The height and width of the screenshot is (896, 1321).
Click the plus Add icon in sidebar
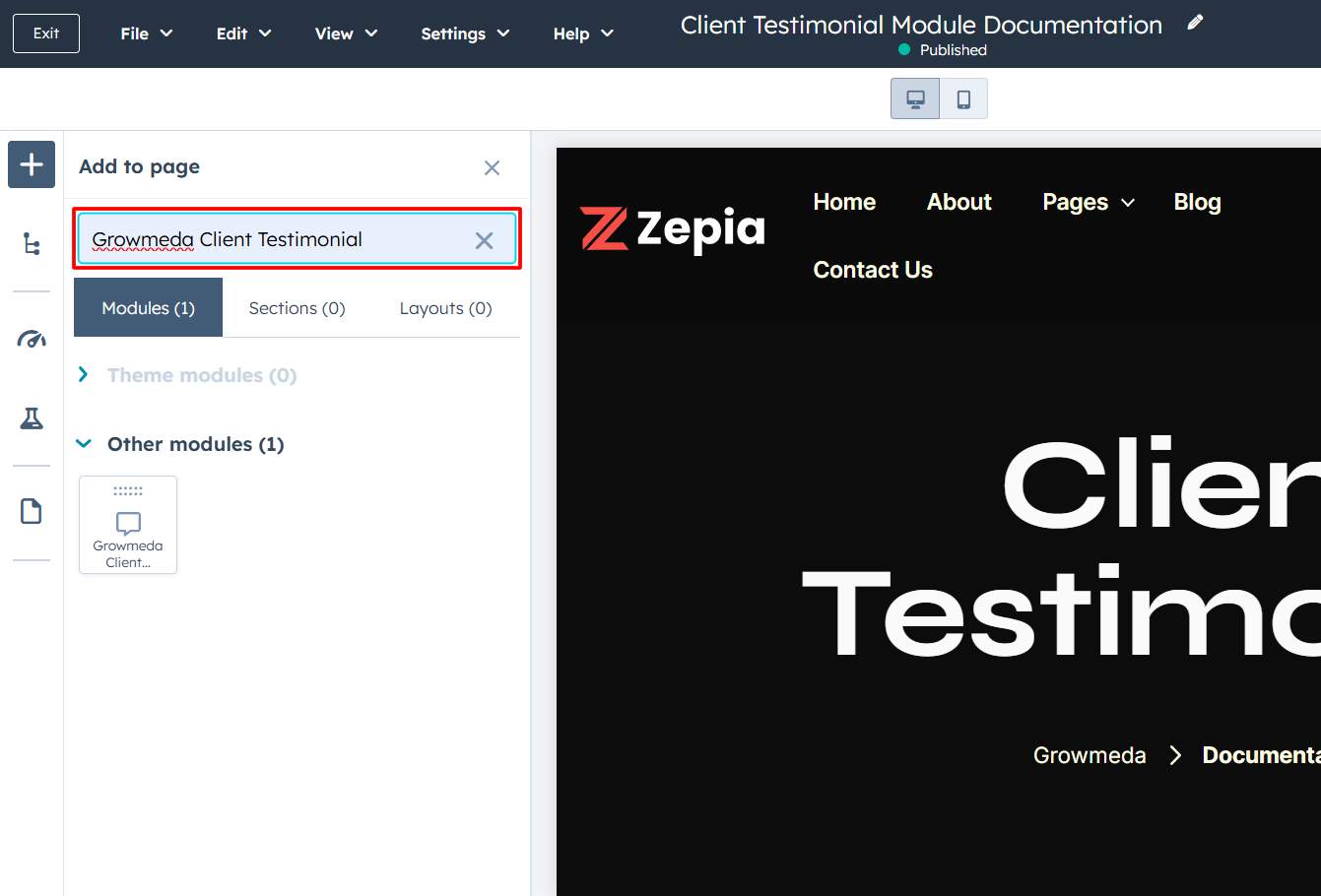(x=32, y=164)
